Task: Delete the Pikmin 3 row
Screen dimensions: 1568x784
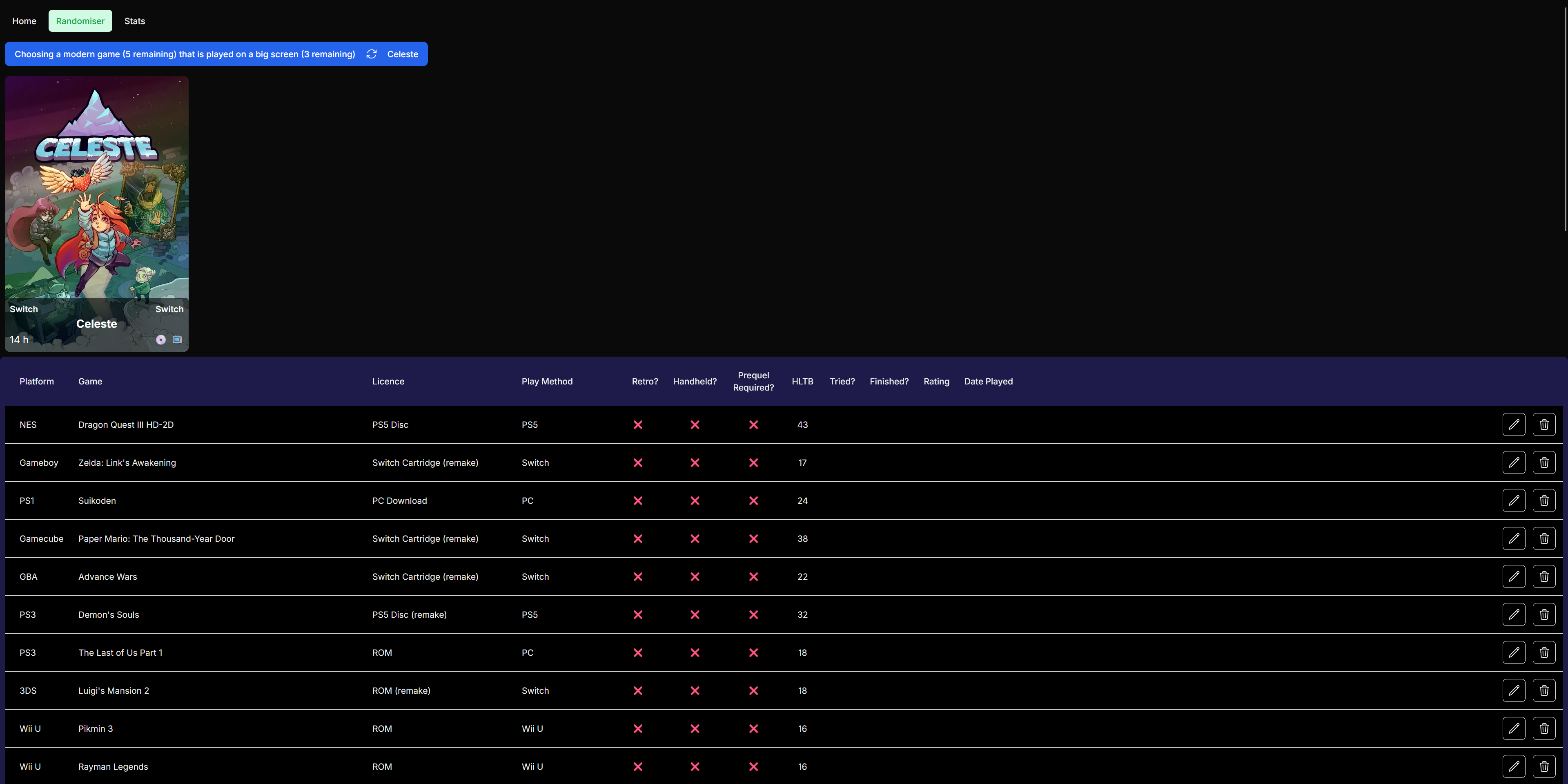Action: coord(1544,728)
